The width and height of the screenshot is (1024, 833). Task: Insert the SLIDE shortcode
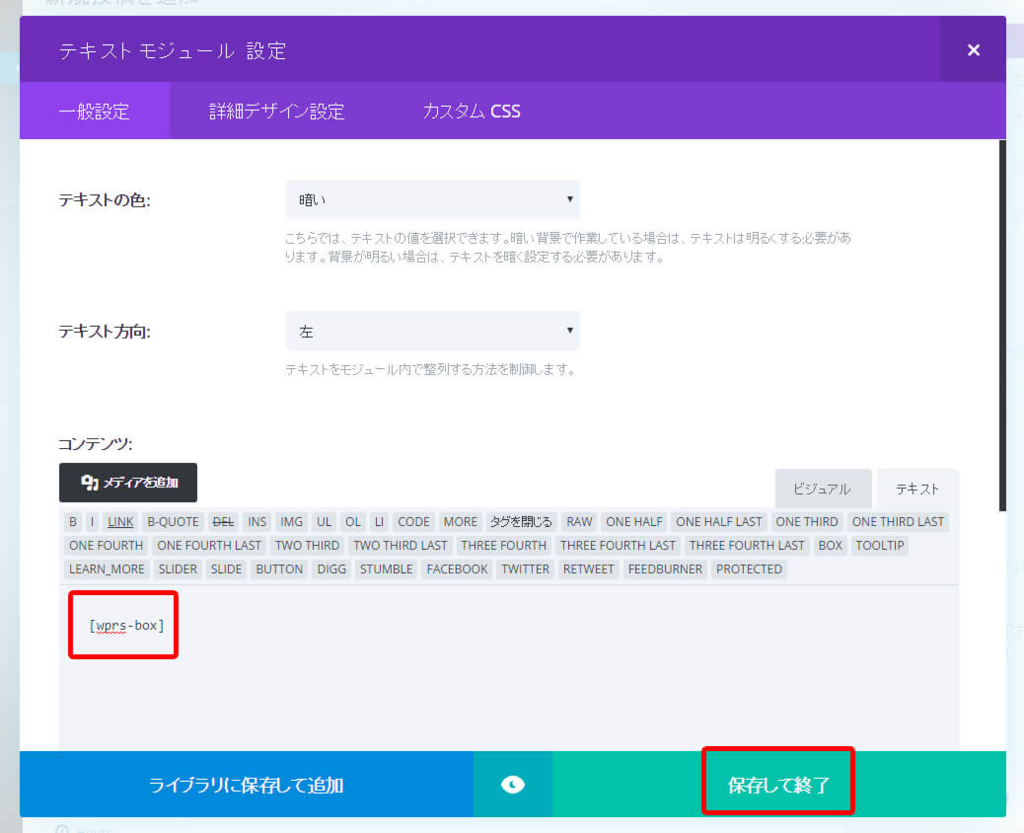coord(226,569)
